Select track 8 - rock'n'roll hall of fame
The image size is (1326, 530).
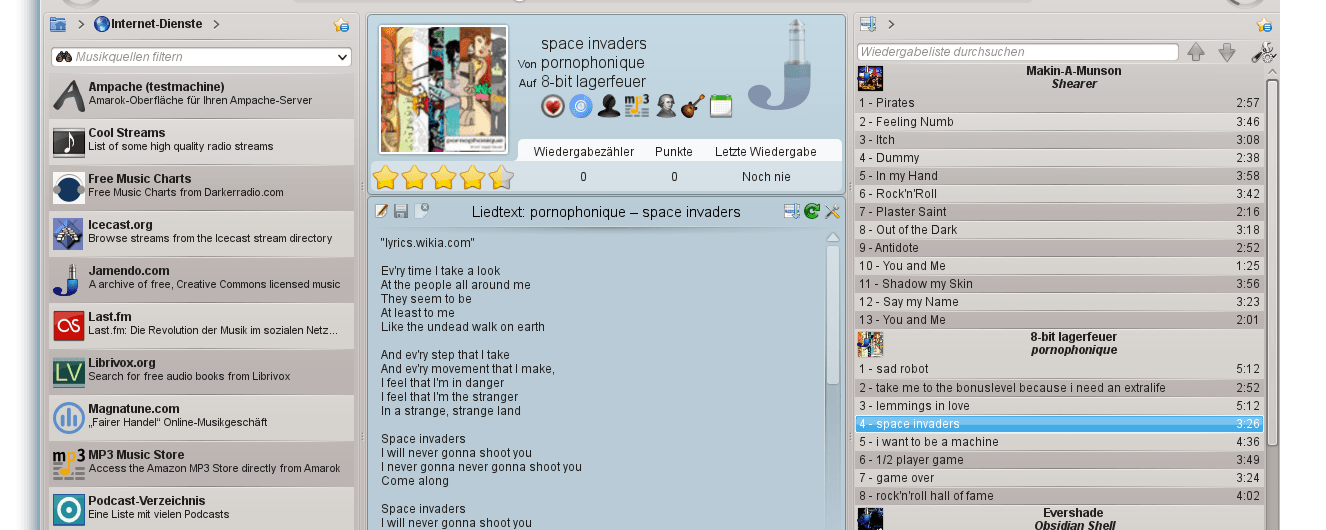coord(1060,495)
